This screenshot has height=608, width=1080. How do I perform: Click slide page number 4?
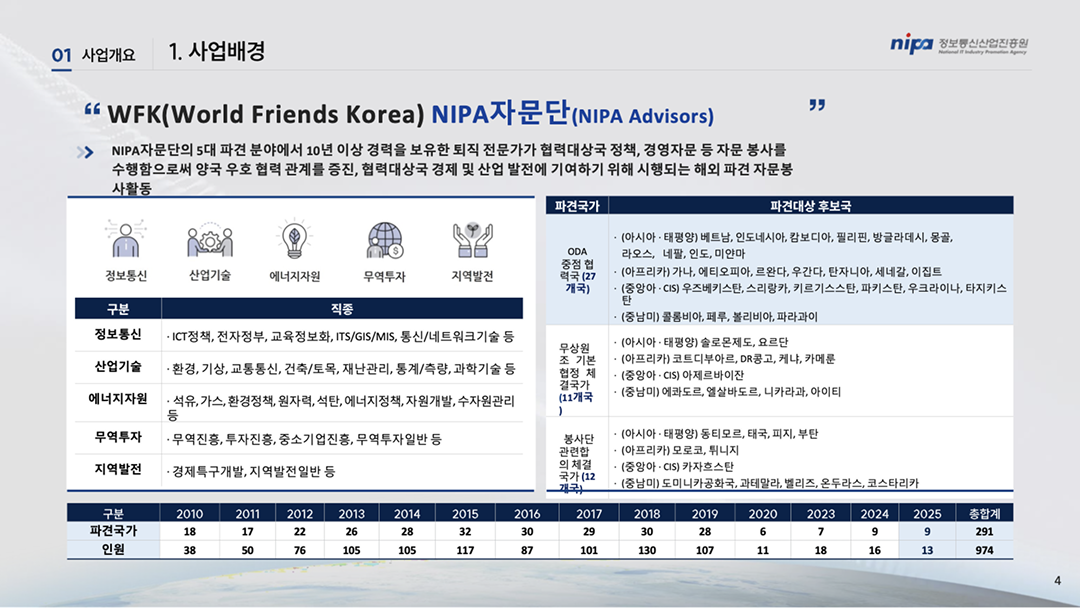click(1058, 581)
